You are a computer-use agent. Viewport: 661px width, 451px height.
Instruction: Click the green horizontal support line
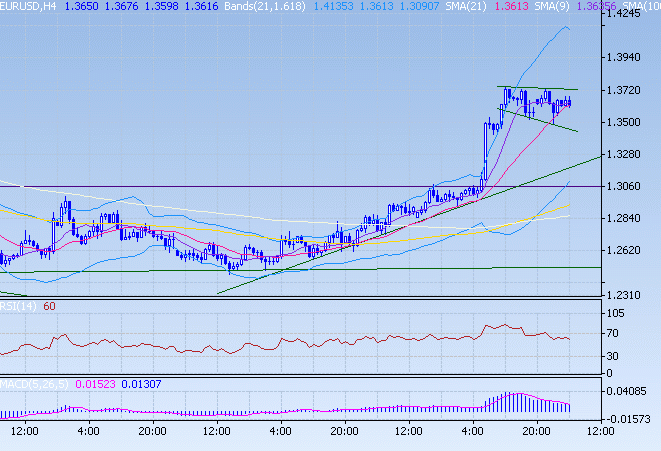(x=300, y=269)
